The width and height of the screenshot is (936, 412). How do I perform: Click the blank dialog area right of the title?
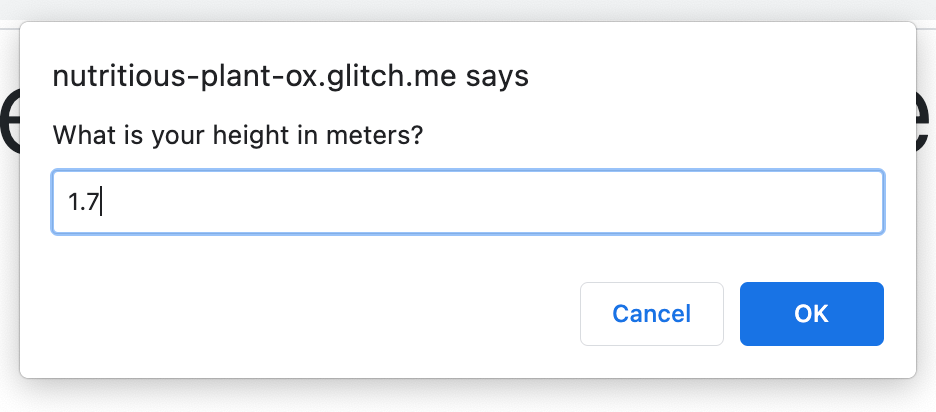(720, 77)
